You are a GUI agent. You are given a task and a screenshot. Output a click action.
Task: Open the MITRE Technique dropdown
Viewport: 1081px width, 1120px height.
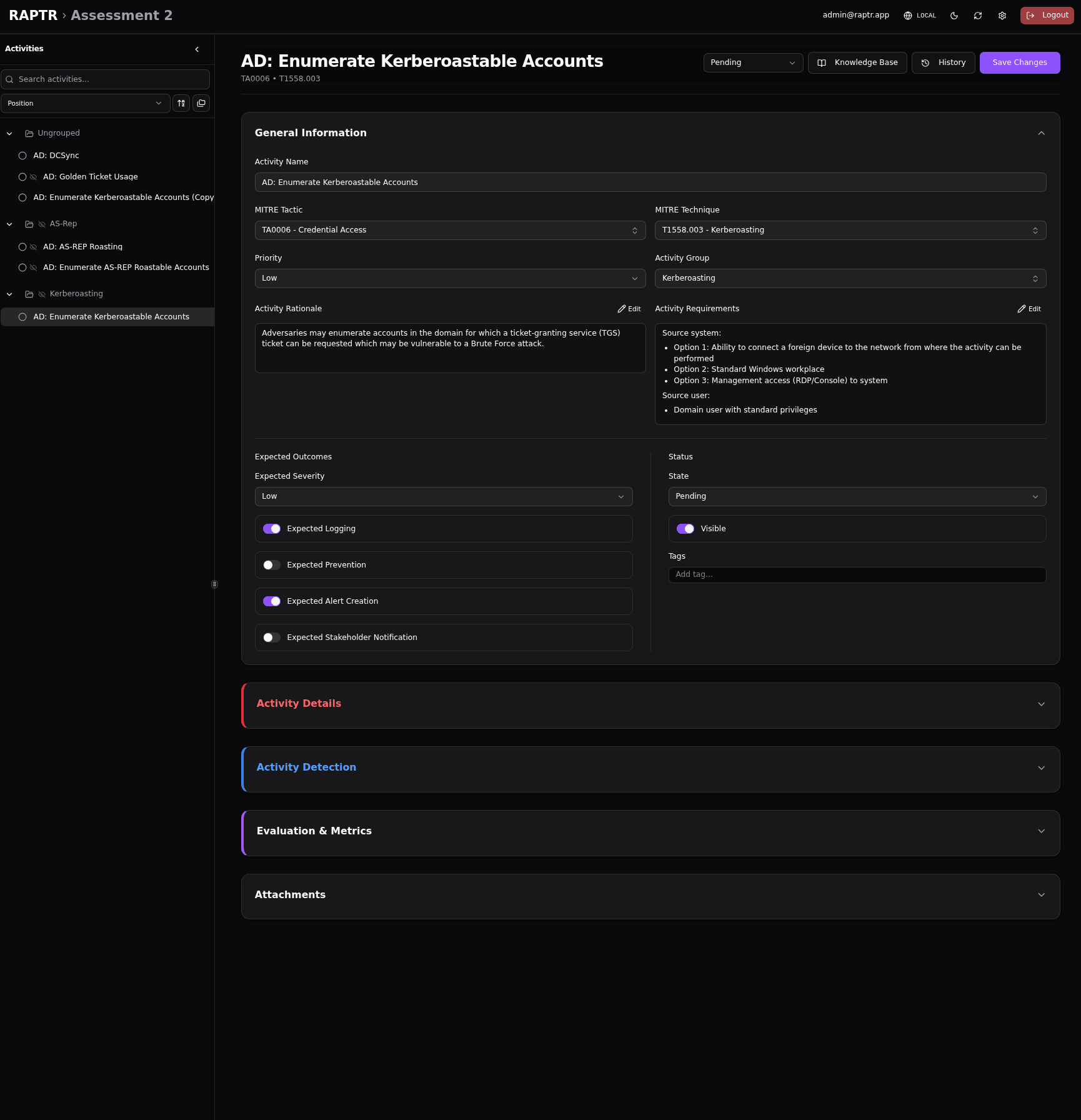click(850, 230)
